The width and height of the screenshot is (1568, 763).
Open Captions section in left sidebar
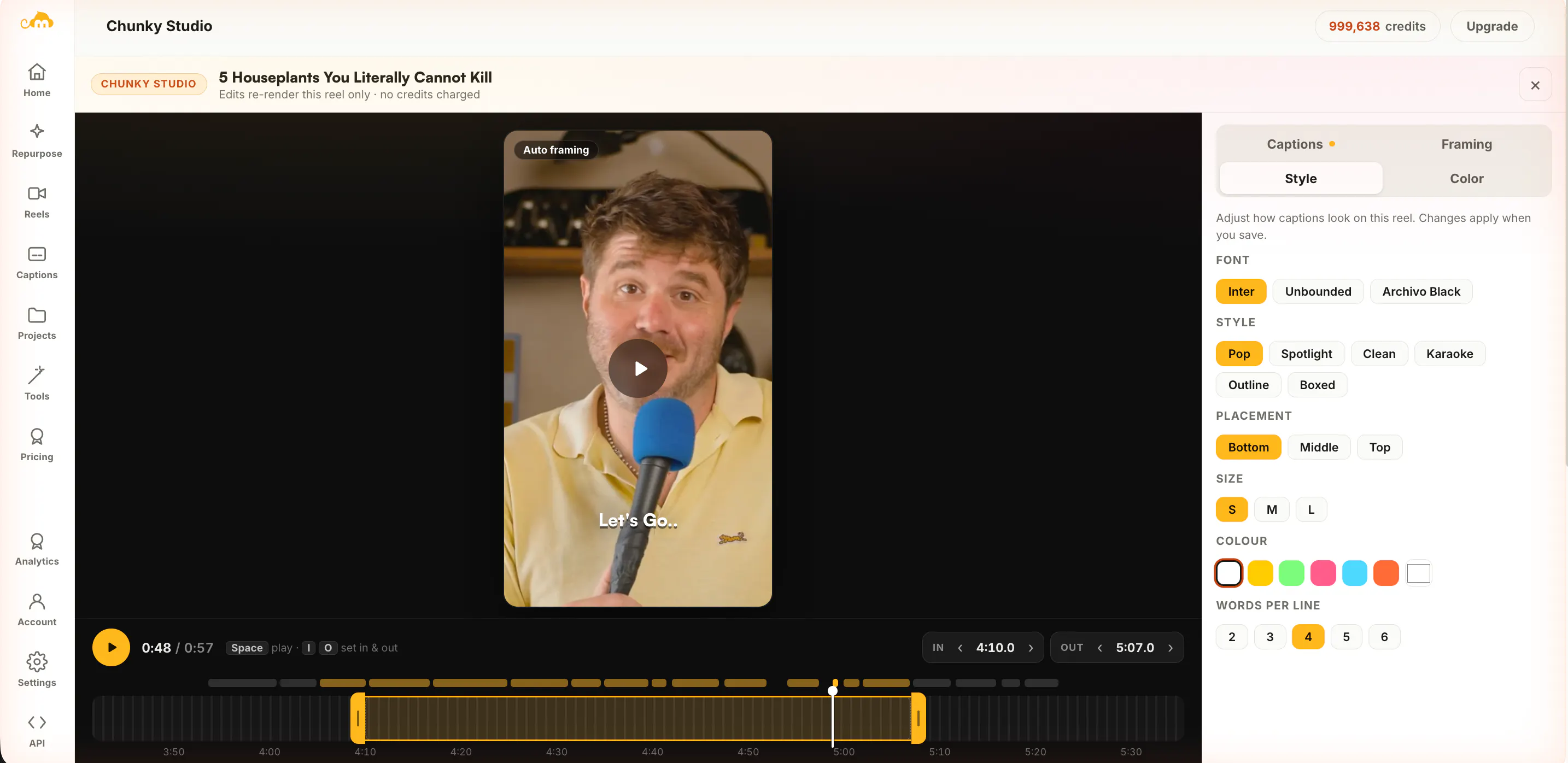37,263
